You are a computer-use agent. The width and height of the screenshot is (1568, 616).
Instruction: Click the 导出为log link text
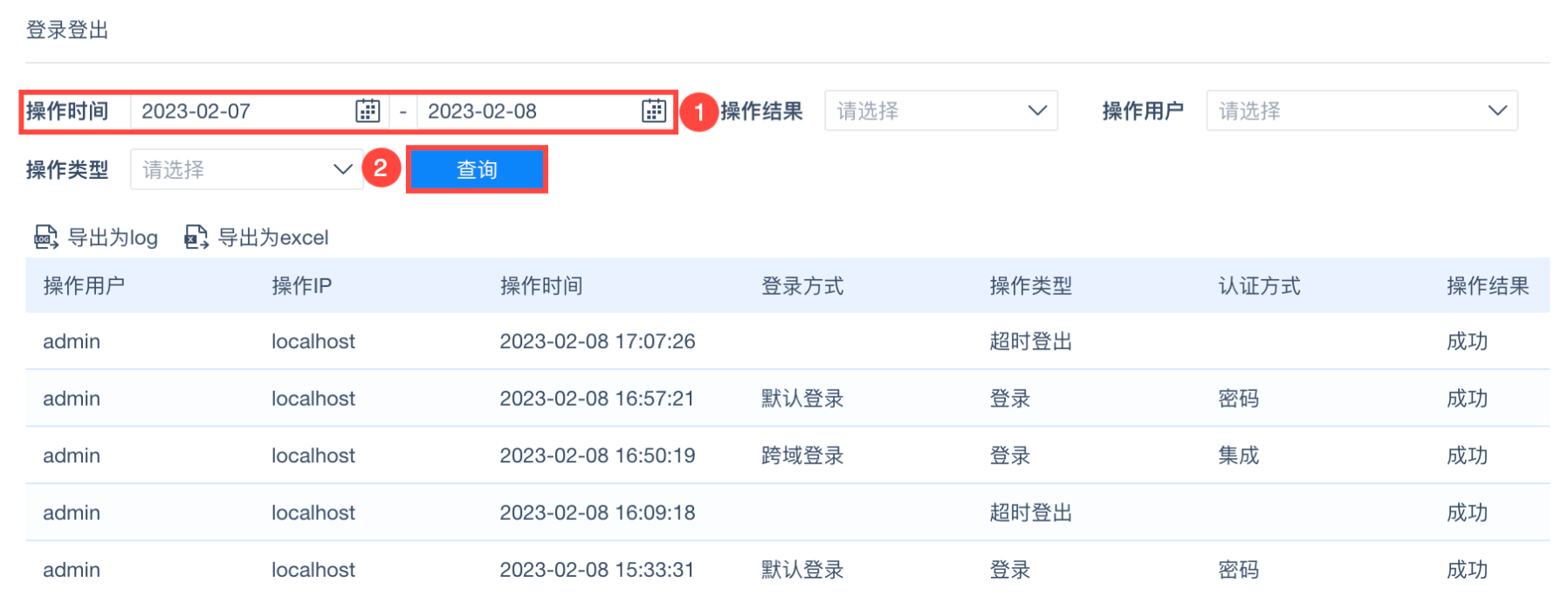pyautogui.click(x=113, y=237)
